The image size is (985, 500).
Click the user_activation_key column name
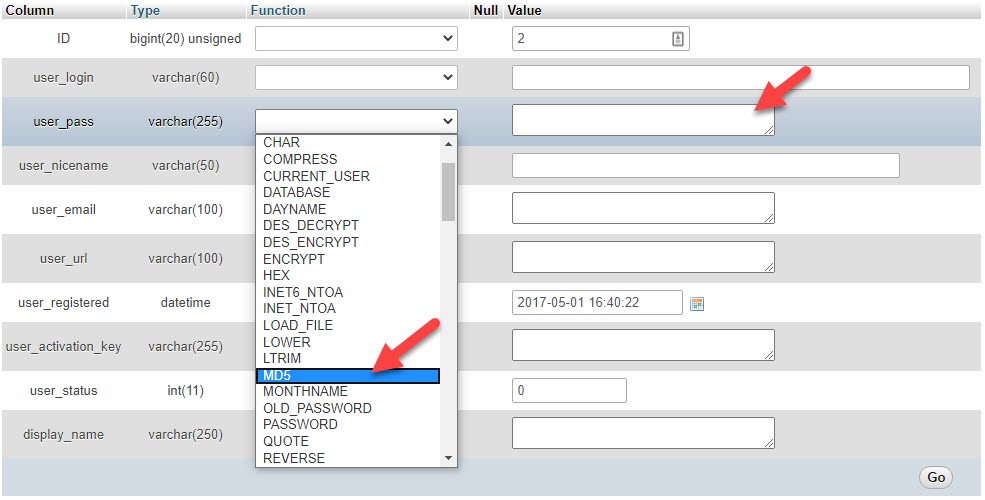tap(63, 347)
